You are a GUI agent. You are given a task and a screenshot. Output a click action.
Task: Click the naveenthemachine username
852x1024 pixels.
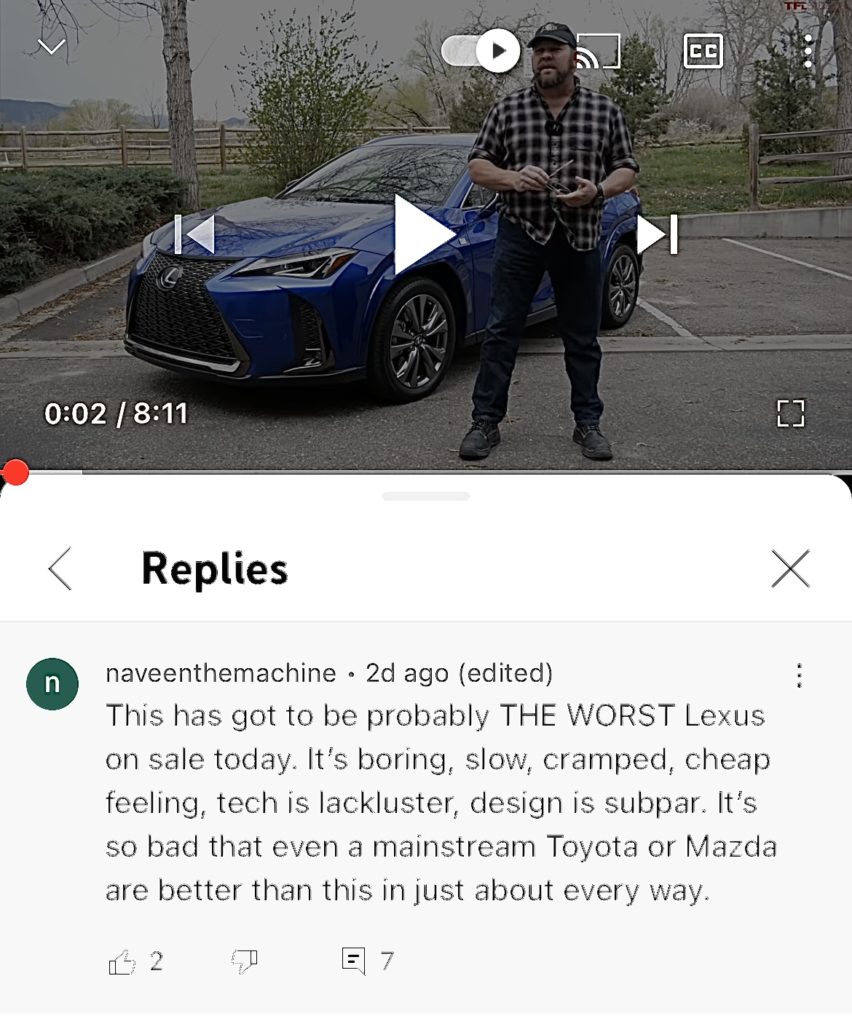coord(221,673)
